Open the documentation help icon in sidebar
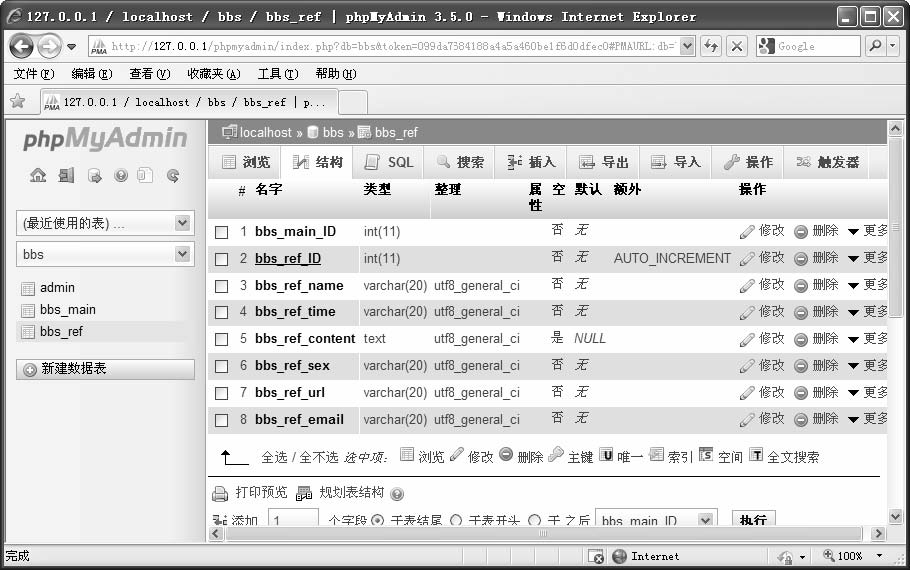The image size is (910, 570). (x=121, y=175)
